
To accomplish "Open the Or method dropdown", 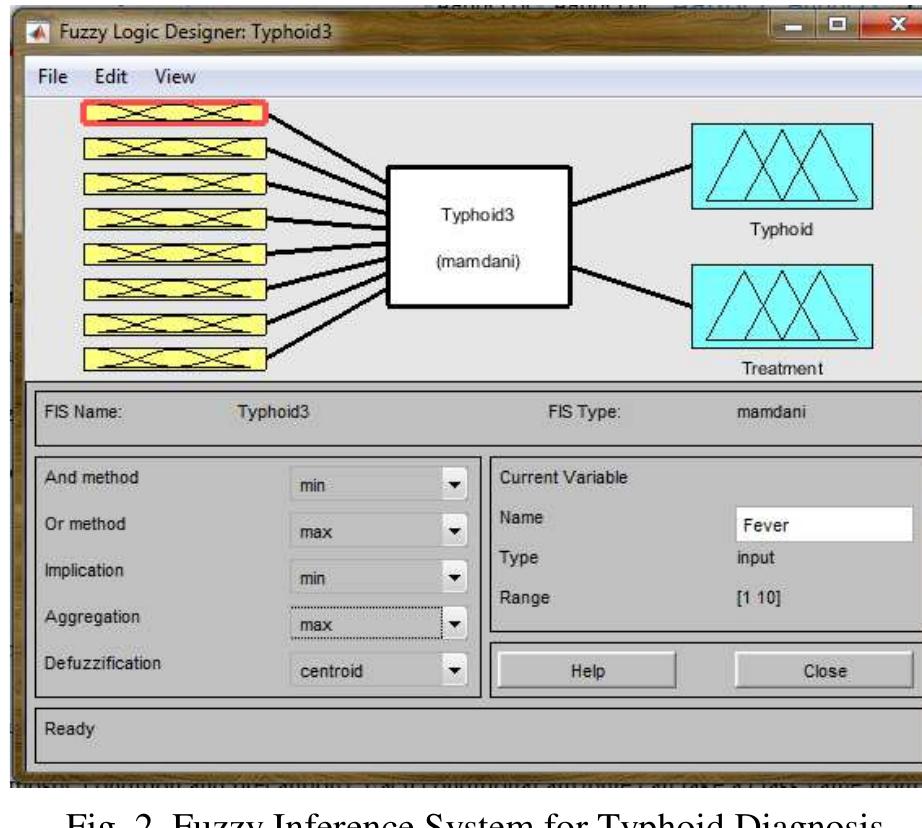I will coord(379,531).
